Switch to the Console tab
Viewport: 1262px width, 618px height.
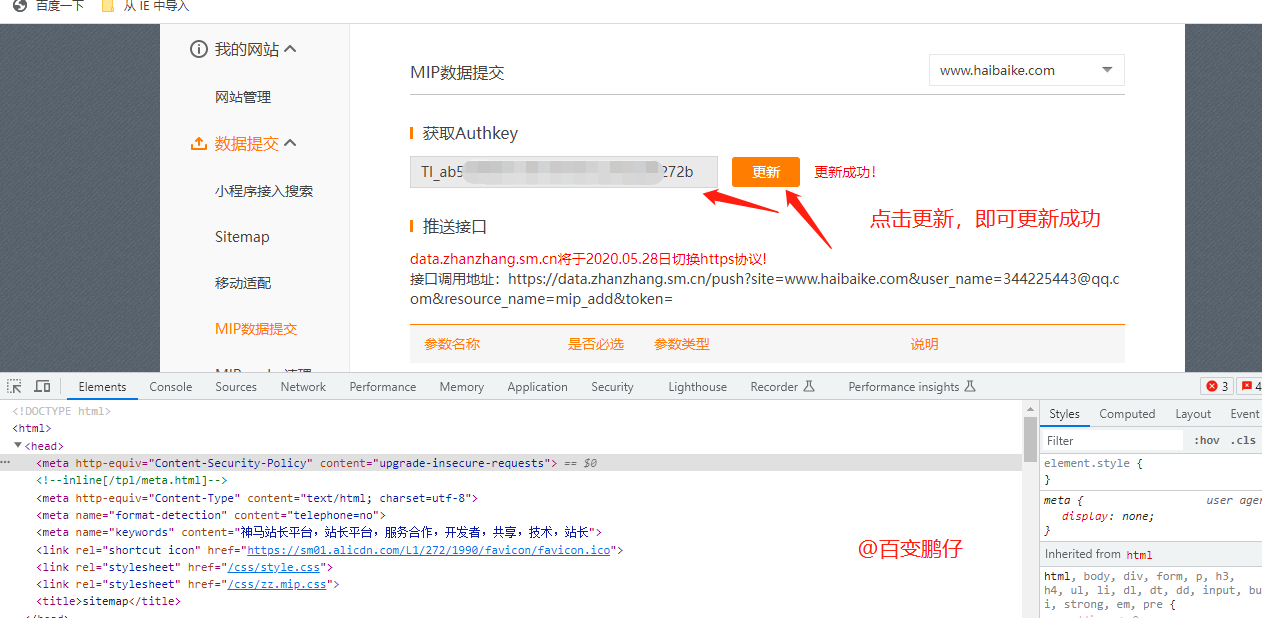(x=171, y=387)
